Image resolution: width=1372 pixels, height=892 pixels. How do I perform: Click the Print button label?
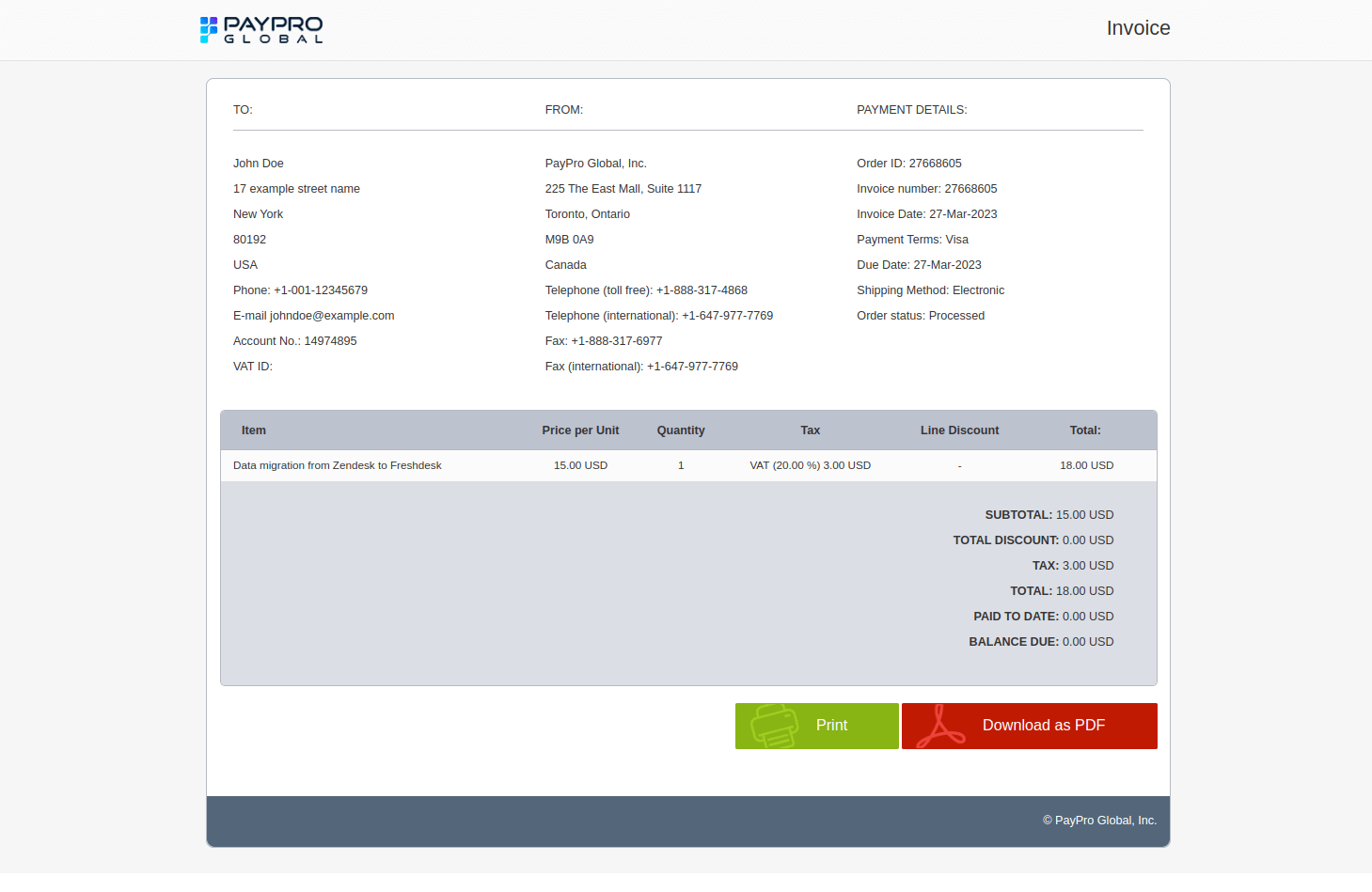[x=831, y=726]
